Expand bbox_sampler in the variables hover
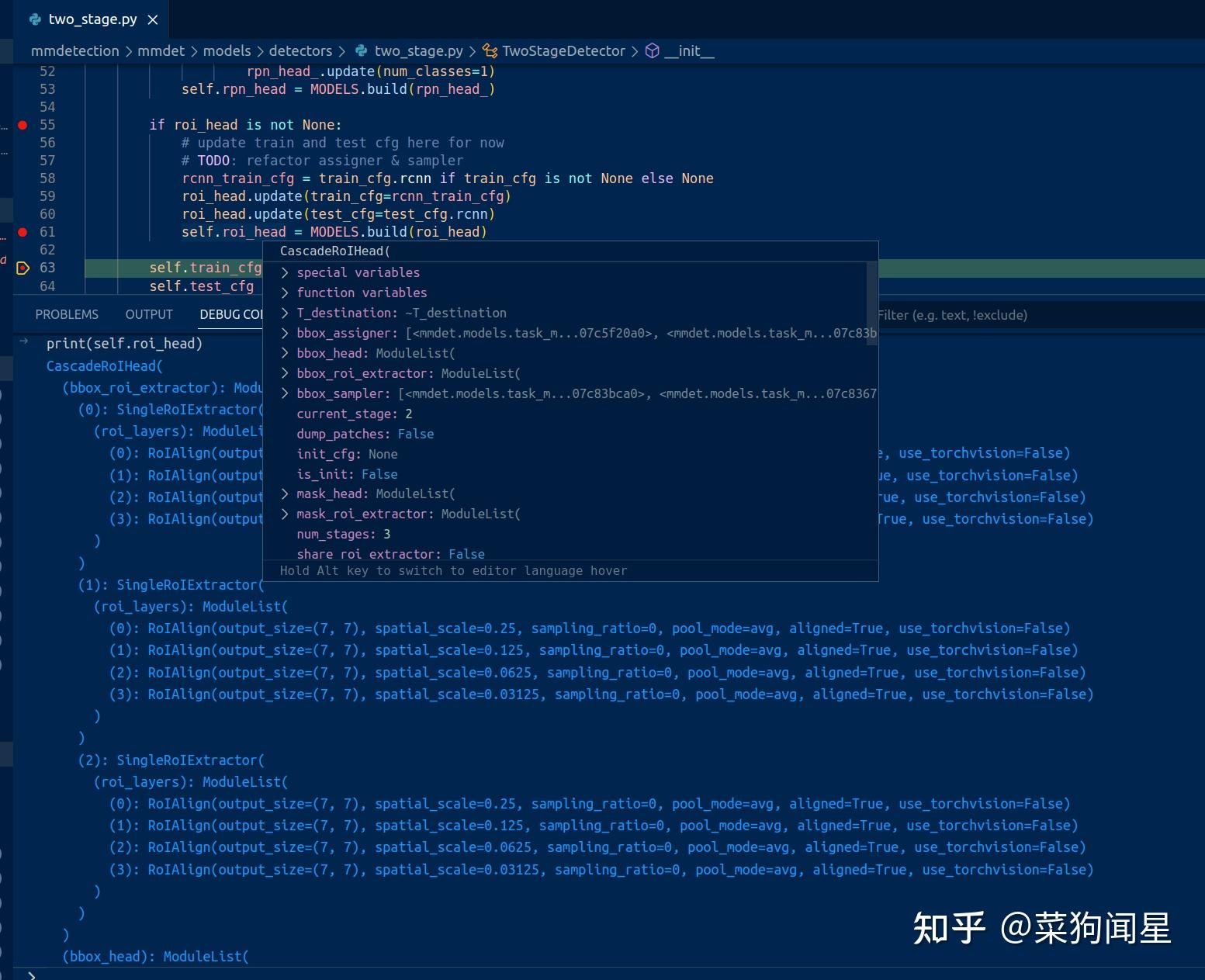This screenshot has height=980, width=1205. tap(284, 393)
